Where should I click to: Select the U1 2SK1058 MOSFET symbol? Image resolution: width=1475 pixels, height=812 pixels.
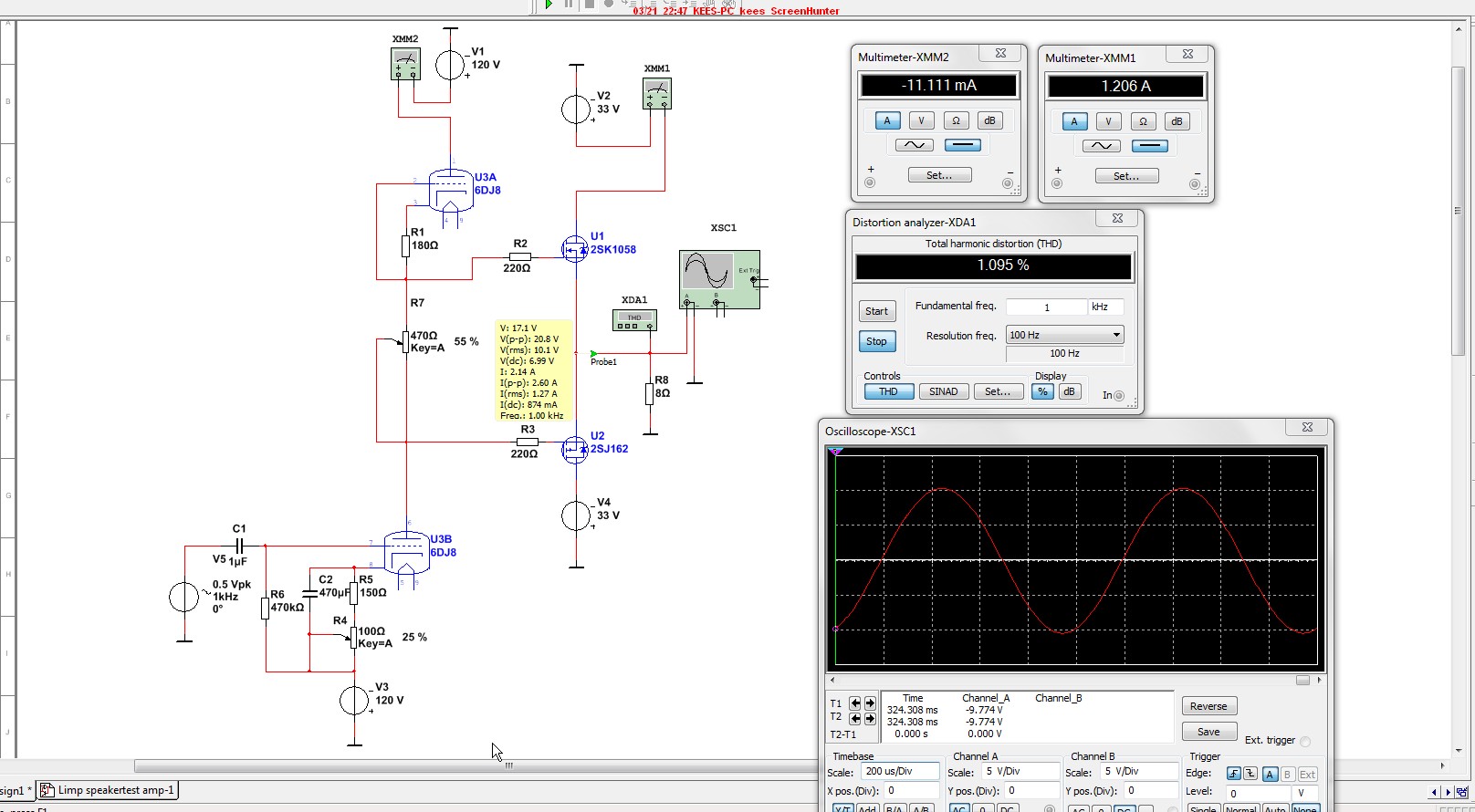pyautogui.click(x=575, y=248)
